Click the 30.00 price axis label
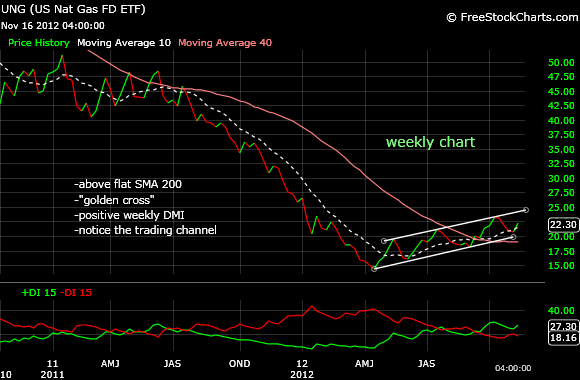Image resolution: width=580 pixels, height=380 pixels. click(561, 179)
